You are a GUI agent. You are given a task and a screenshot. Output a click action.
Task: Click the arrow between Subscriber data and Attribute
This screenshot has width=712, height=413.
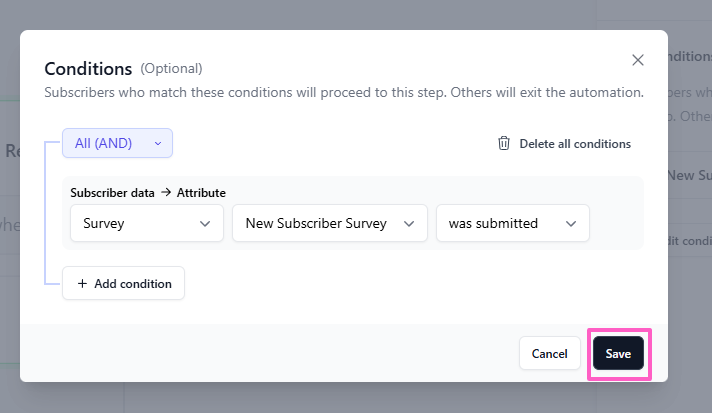166,192
